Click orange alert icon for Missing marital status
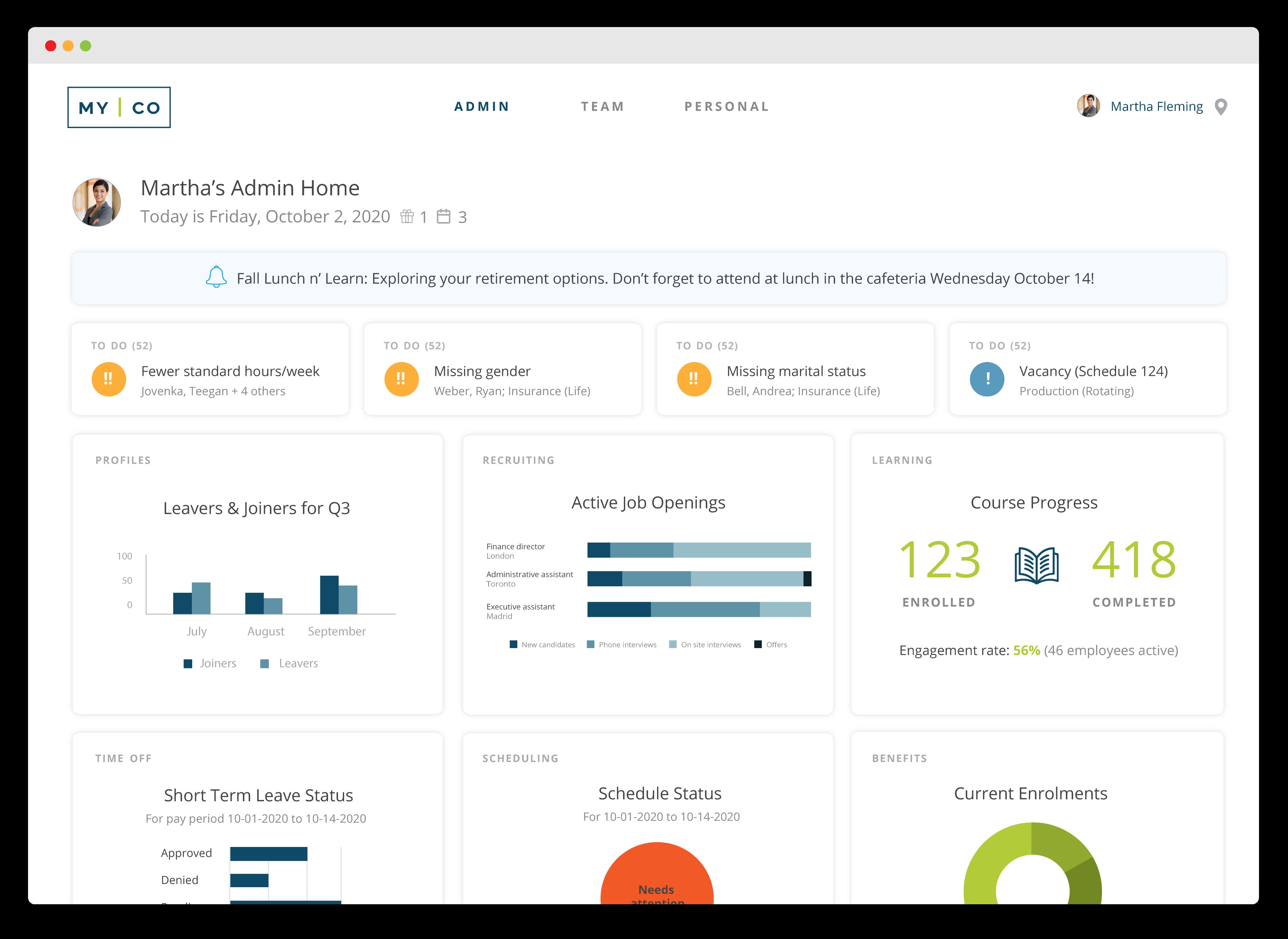The image size is (1288, 939). click(x=694, y=379)
